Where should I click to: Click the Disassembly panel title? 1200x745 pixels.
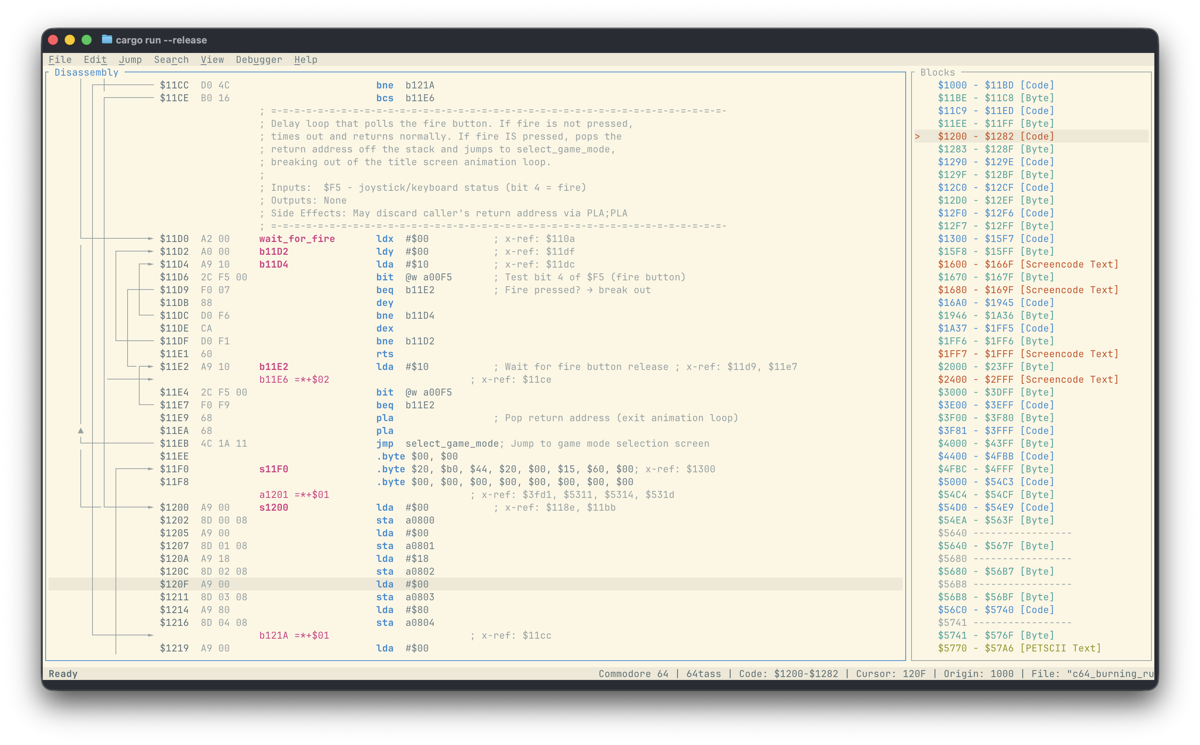(x=87, y=72)
